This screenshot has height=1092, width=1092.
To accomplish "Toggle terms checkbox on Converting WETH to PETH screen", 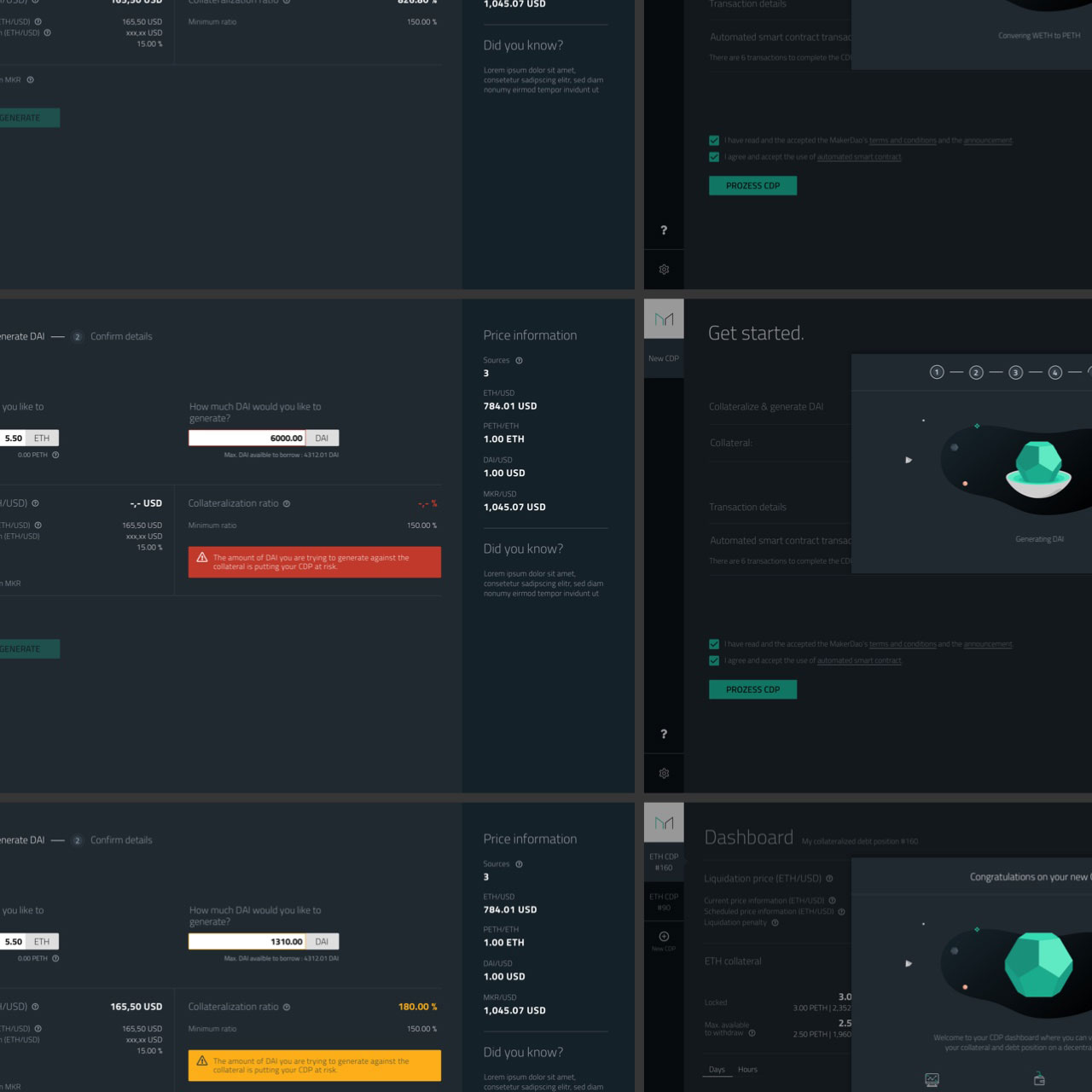I will 714,141.
